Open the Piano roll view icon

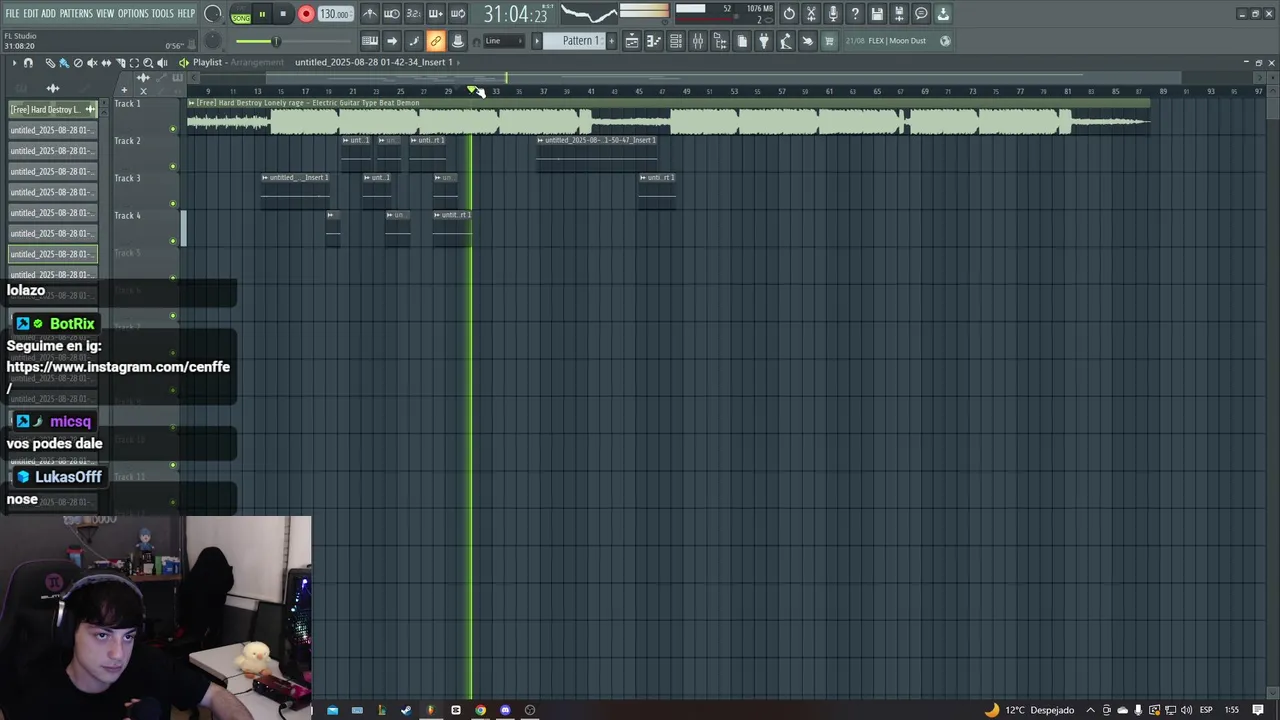654,41
